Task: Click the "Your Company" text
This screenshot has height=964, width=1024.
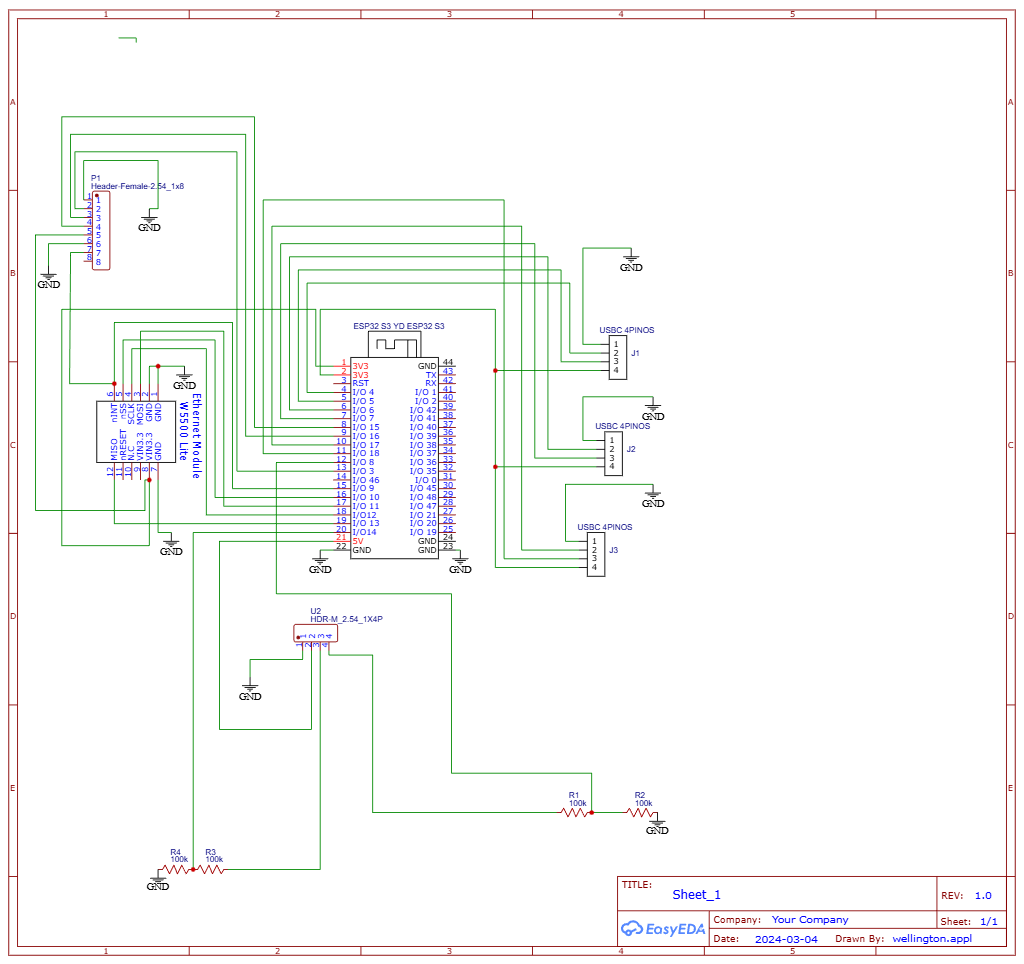Action: click(x=810, y=920)
